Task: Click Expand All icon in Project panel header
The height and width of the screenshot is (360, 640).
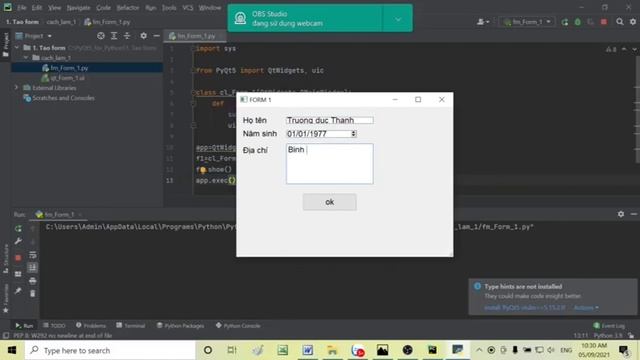Action: (x=114, y=36)
